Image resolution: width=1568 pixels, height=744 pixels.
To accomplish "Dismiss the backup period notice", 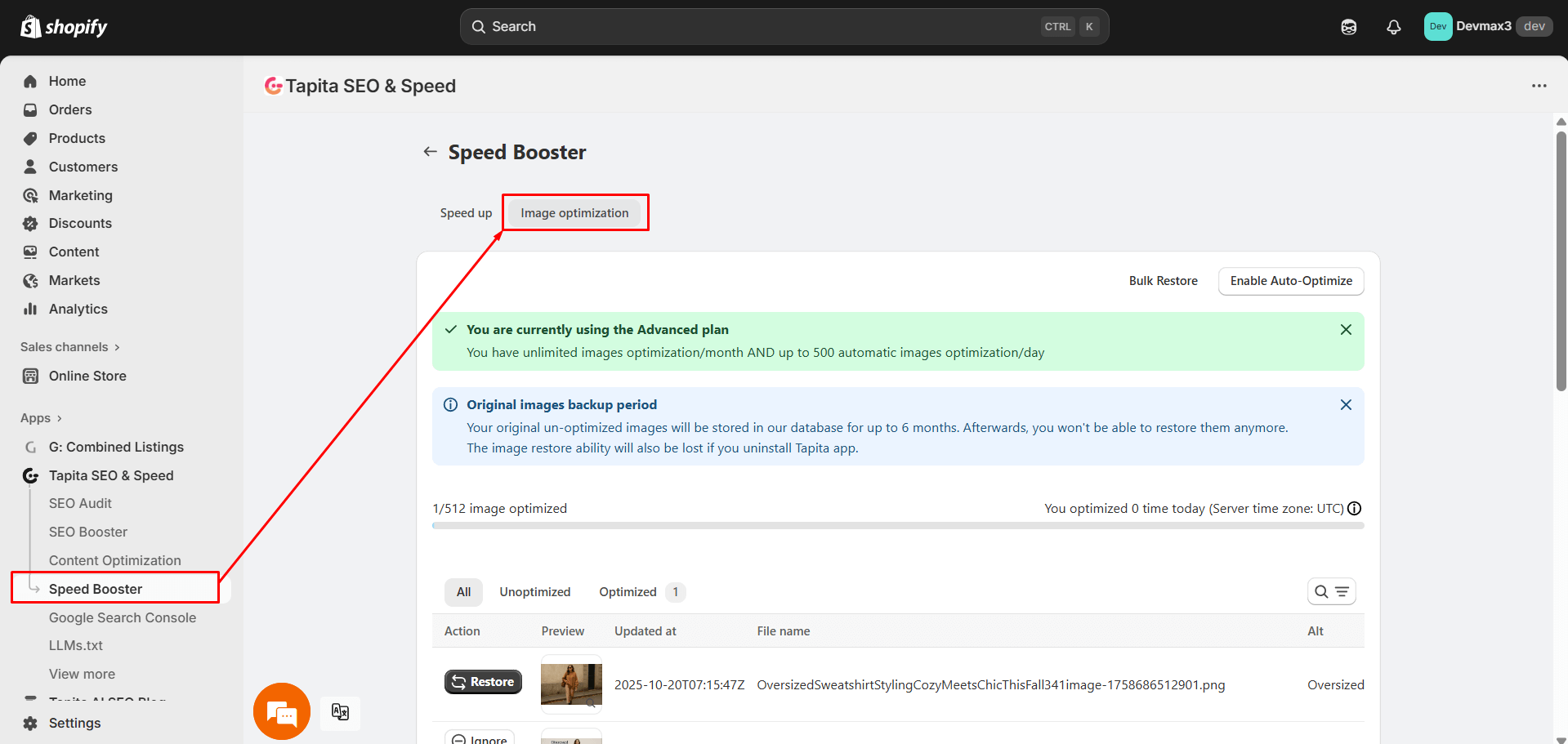I will [1346, 404].
